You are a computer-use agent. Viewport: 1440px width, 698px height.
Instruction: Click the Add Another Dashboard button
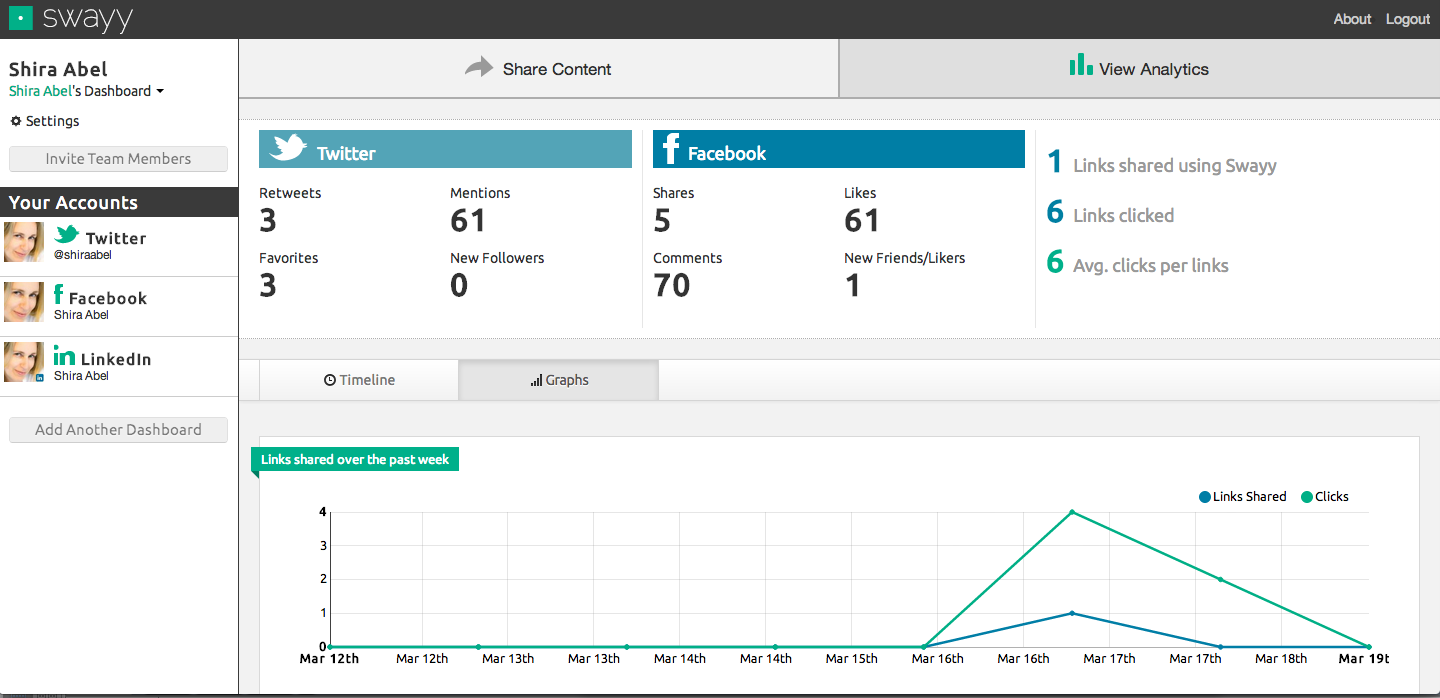[118, 429]
